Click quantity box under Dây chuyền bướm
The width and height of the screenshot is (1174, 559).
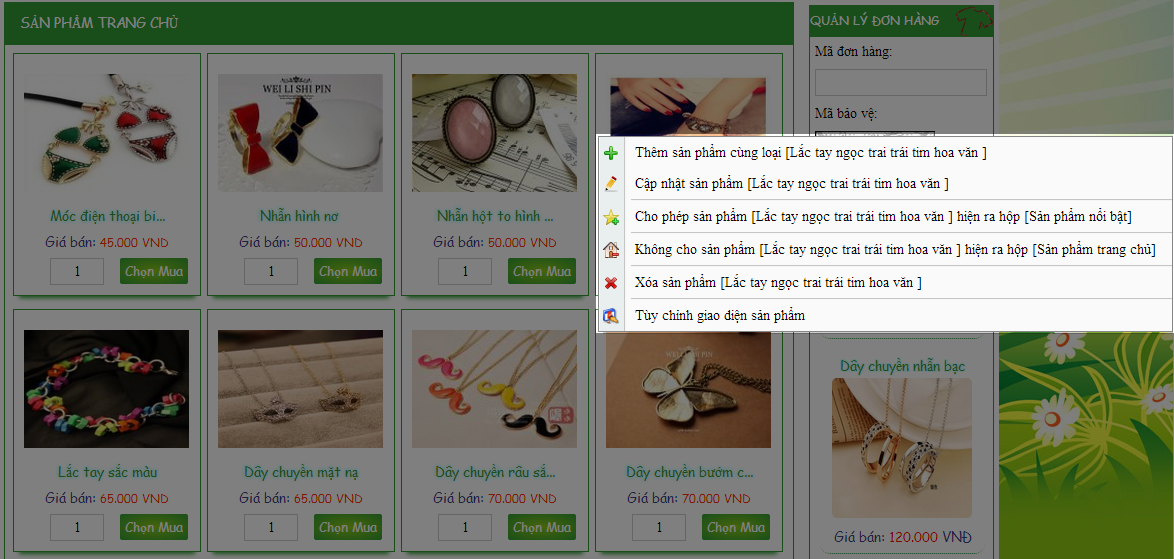[x=659, y=527]
